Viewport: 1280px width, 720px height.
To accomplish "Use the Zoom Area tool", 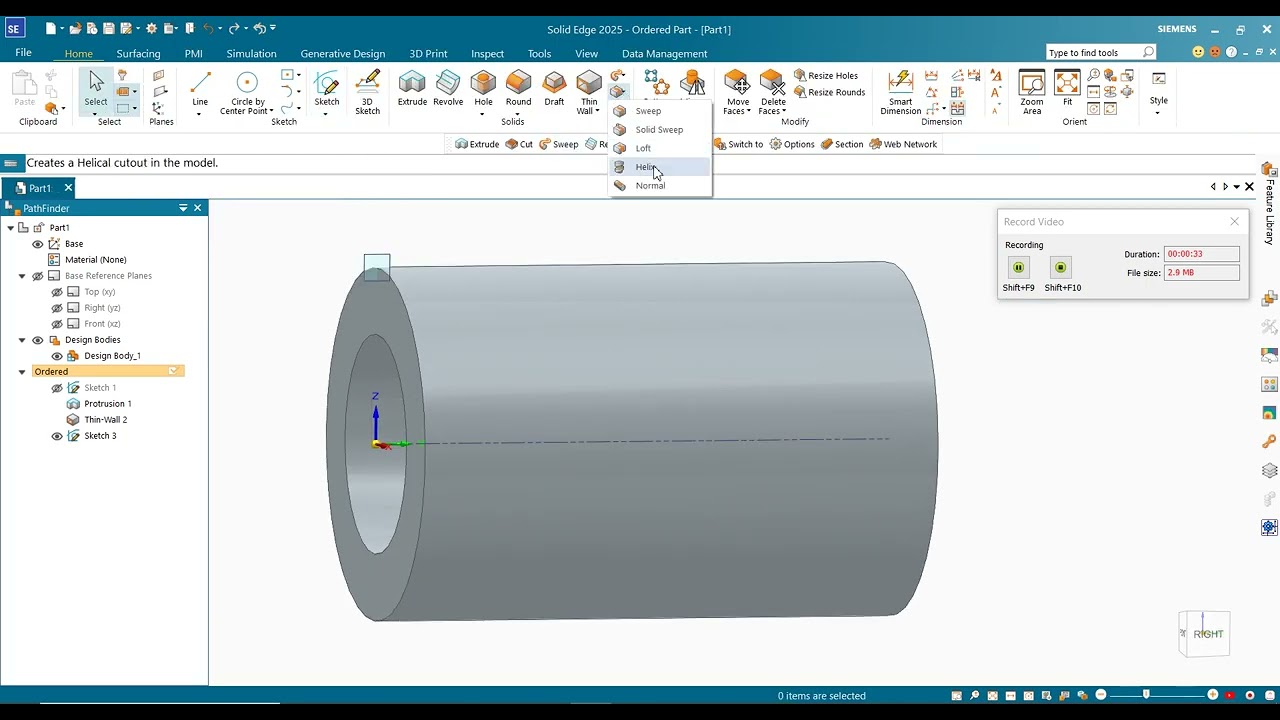I will click(x=1032, y=92).
